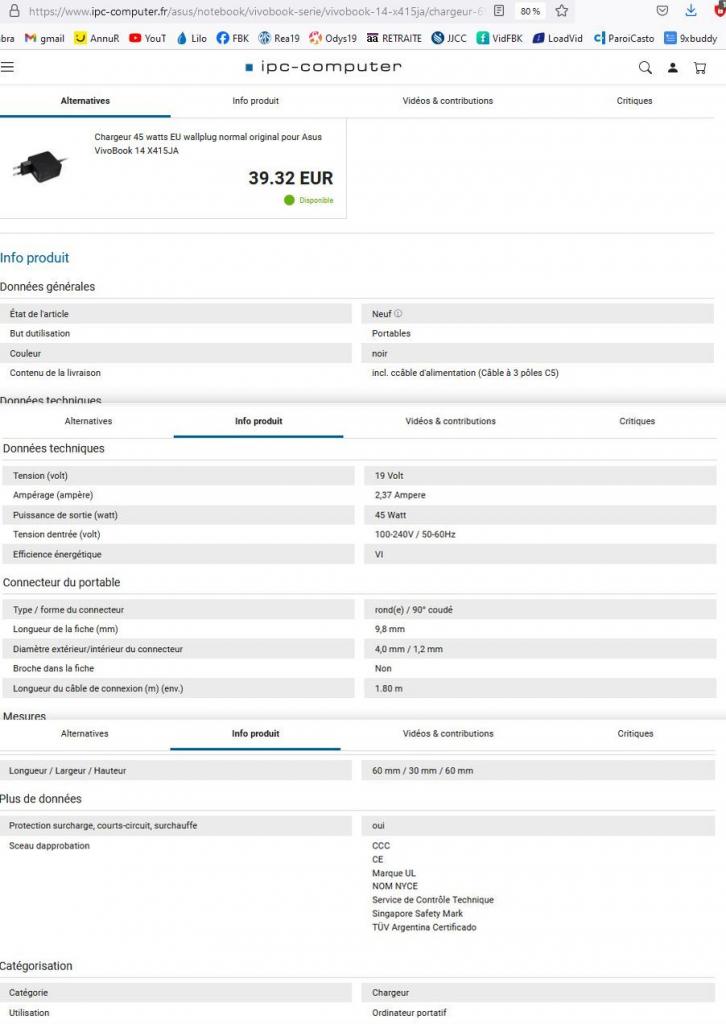Click the Efficience énergétique label
This screenshot has width=726, height=1024.
[57, 554]
